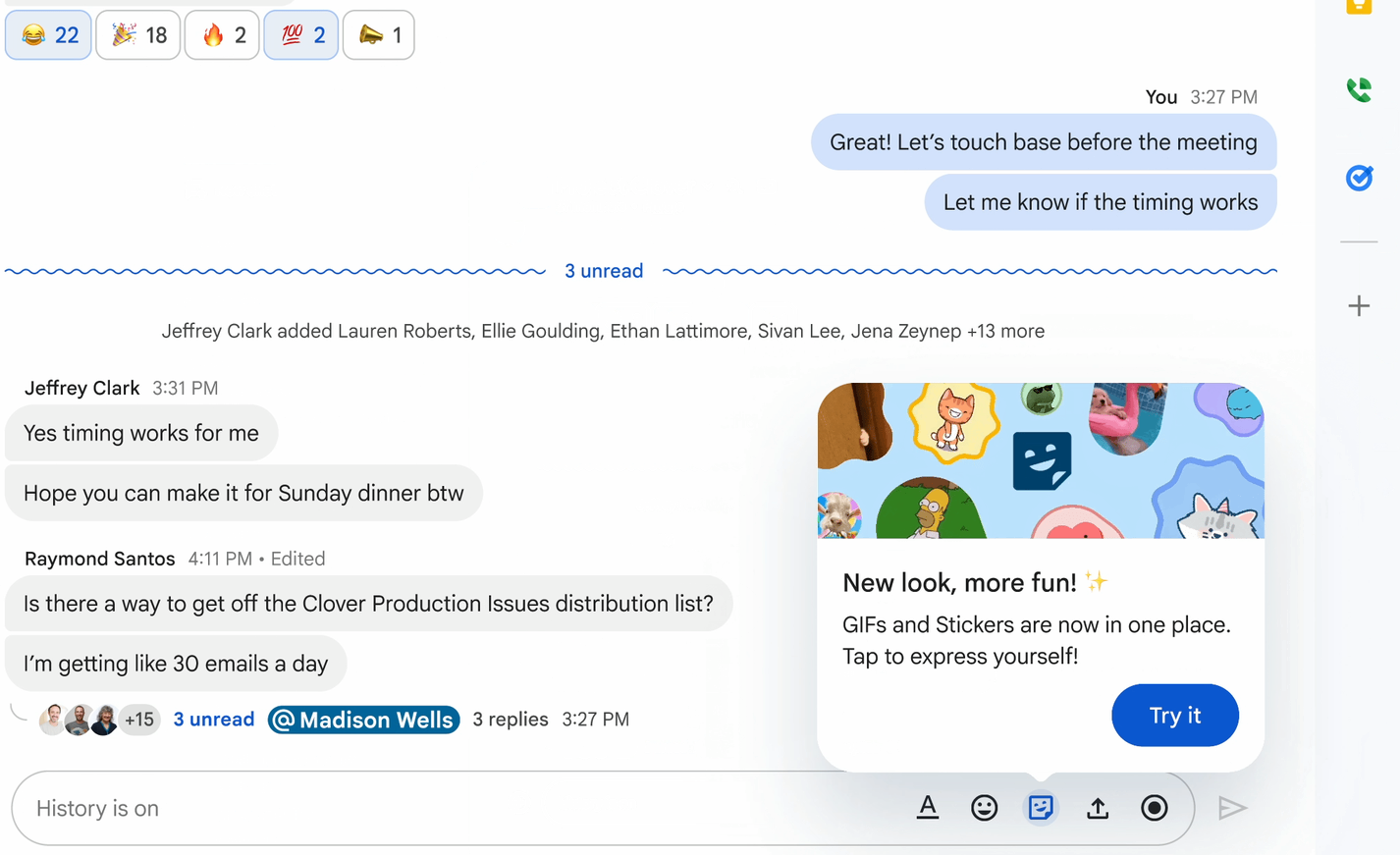The image size is (1400, 855).
Task: Click the Madison Wells mention chip
Action: 363,720
